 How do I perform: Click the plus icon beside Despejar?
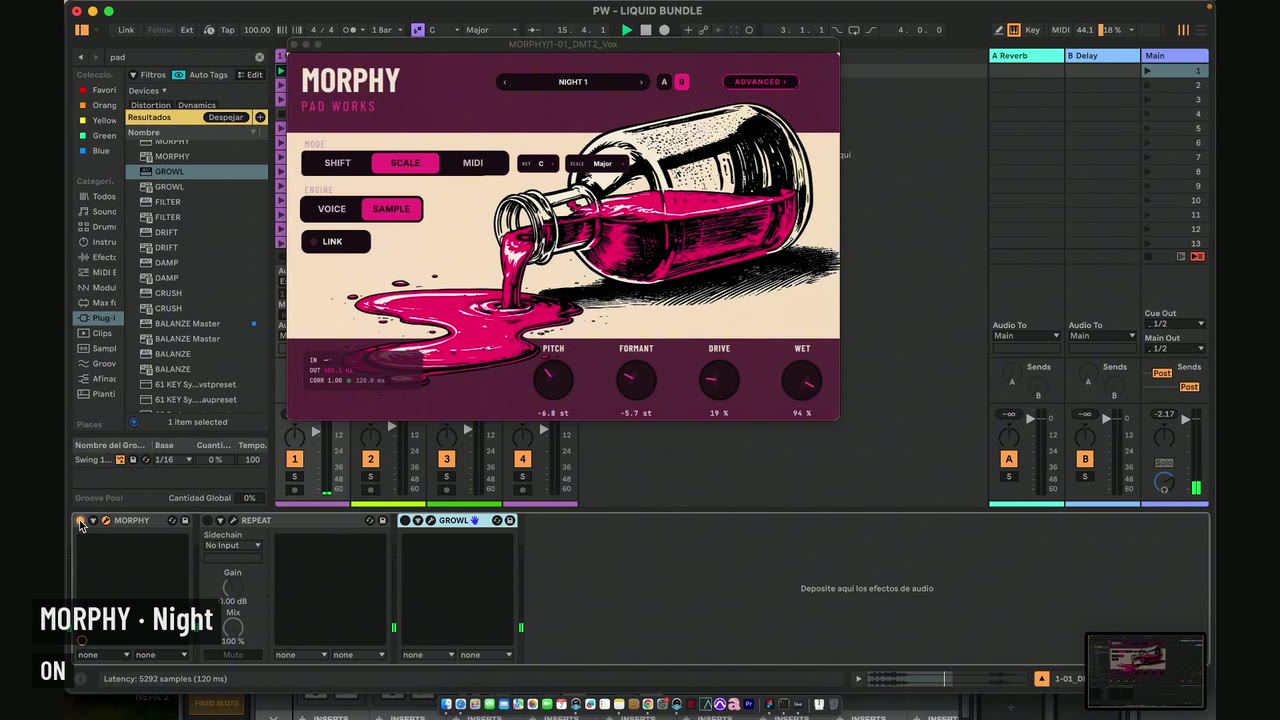click(x=260, y=117)
